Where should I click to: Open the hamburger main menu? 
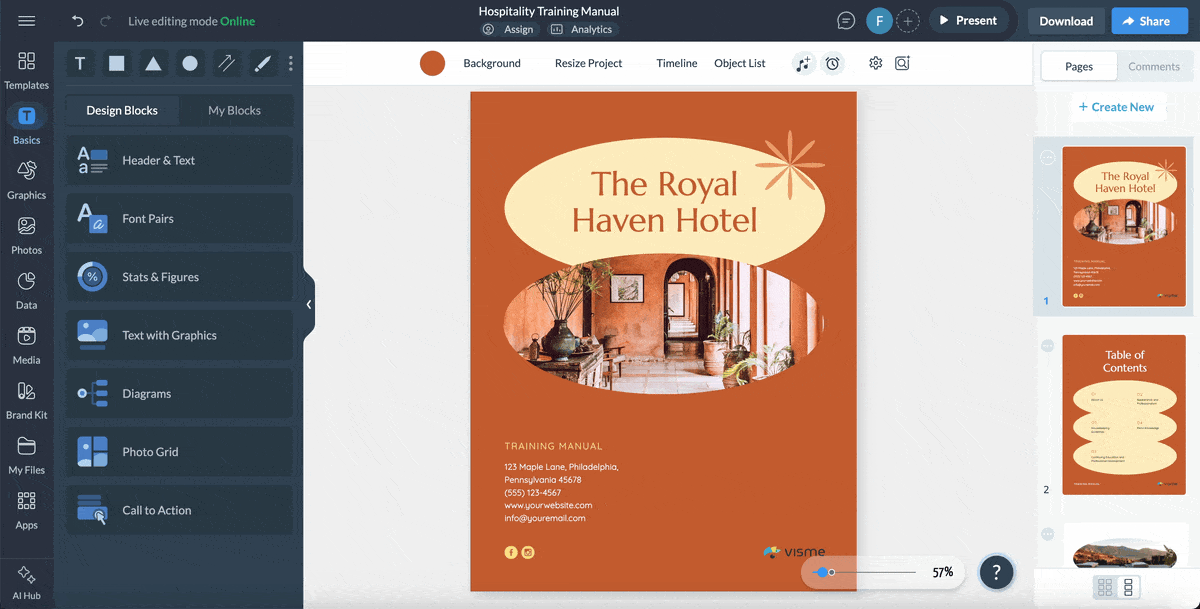click(x=27, y=20)
